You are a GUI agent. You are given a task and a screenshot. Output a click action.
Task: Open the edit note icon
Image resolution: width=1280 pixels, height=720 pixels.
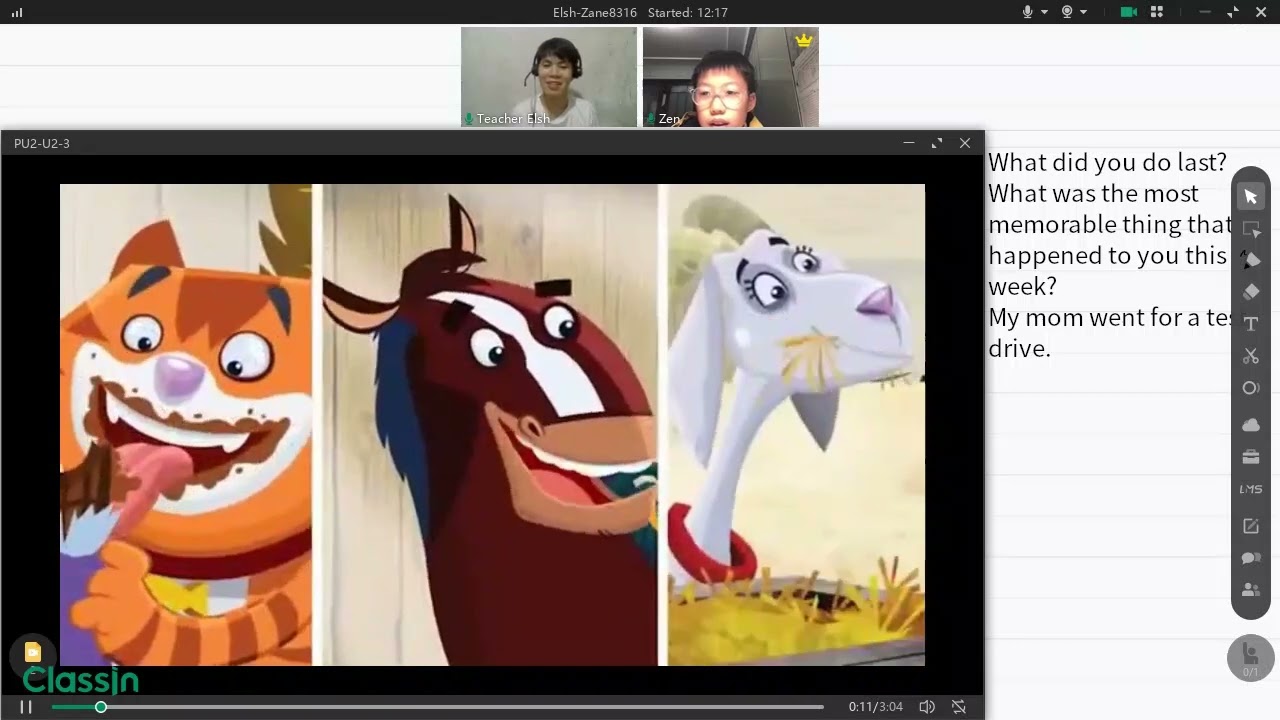click(x=1251, y=526)
